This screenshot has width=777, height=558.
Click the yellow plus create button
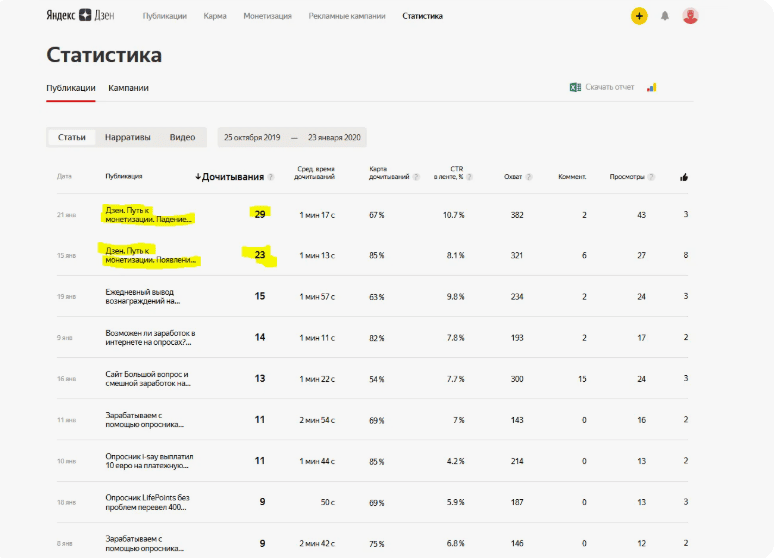point(639,16)
